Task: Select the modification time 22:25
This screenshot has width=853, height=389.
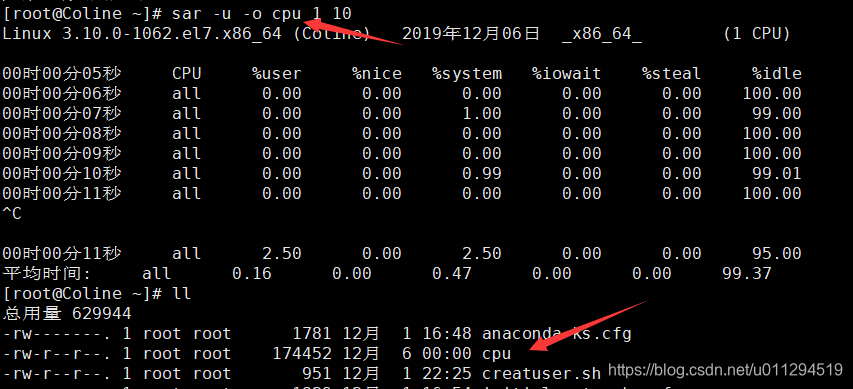Action: tap(447, 374)
